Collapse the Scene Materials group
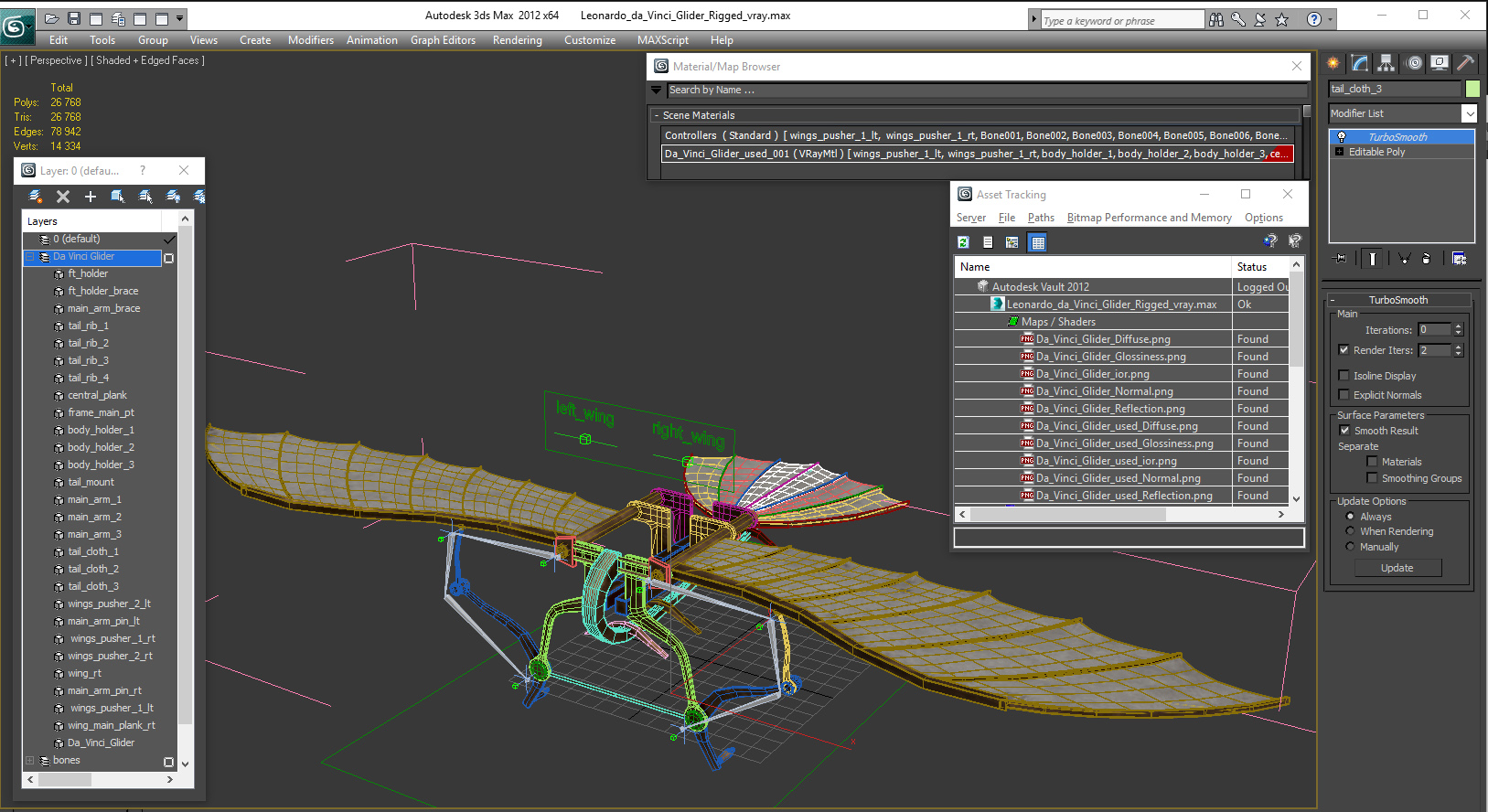Screen dimensions: 1488x812 657,116
